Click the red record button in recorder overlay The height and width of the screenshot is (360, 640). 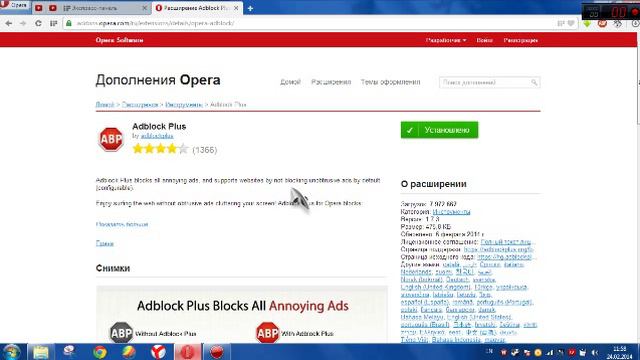[x=636, y=11]
